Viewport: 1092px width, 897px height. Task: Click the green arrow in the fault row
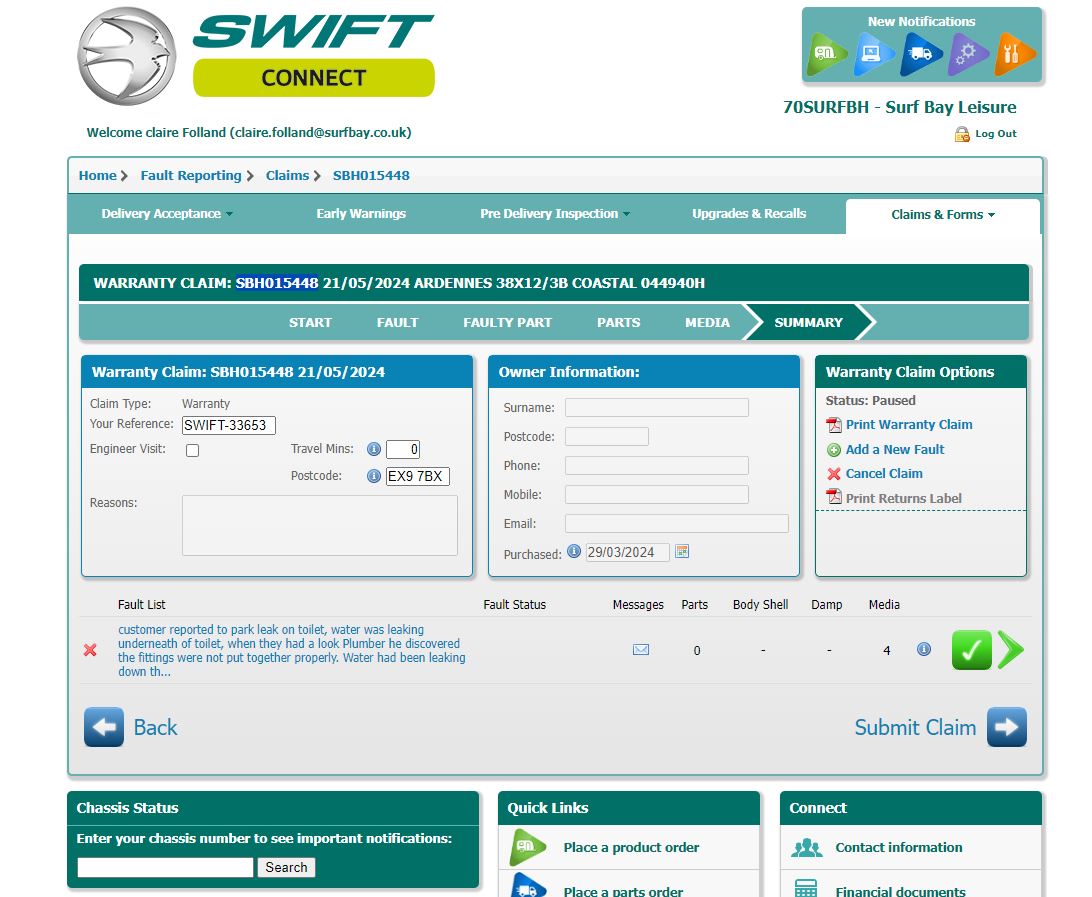pos(1011,650)
